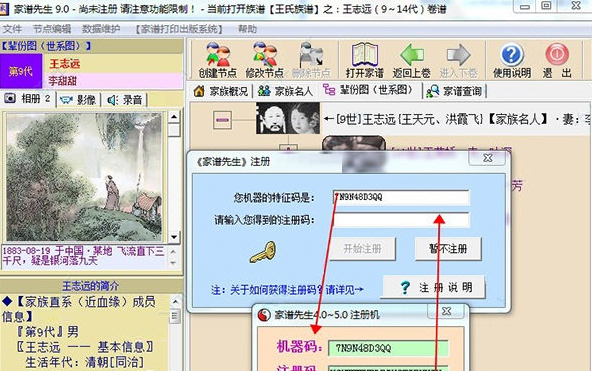This screenshot has width=592, height=371.
Task: Click the 关于如何获得注册码 note text
Action: tap(287, 289)
